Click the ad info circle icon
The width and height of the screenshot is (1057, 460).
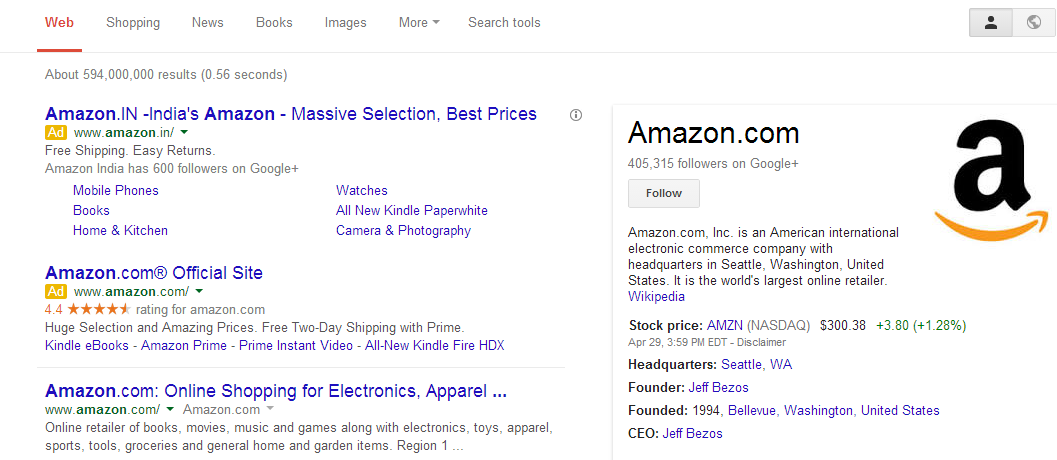(576, 115)
